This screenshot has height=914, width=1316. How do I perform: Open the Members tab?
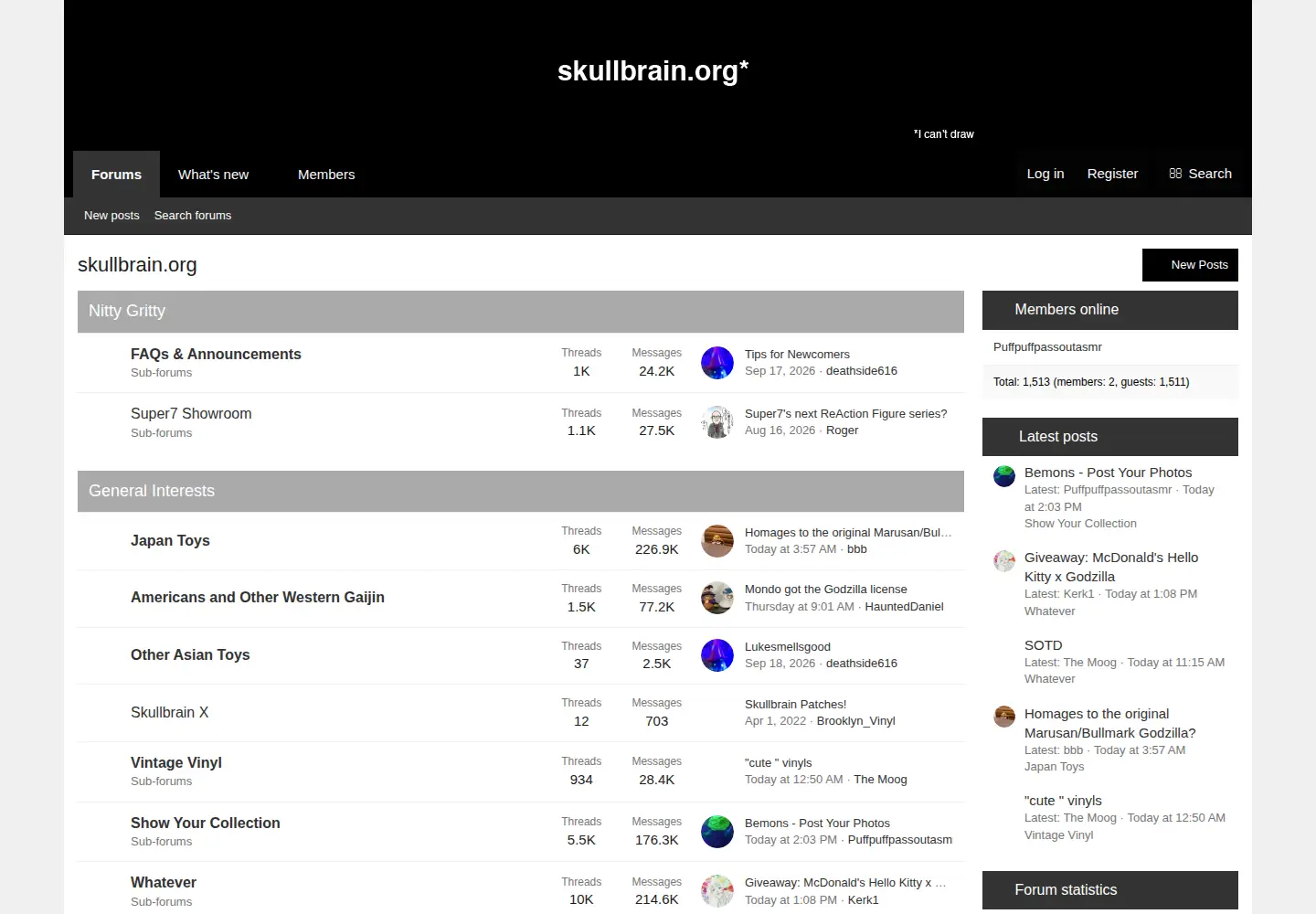click(x=326, y=175)
